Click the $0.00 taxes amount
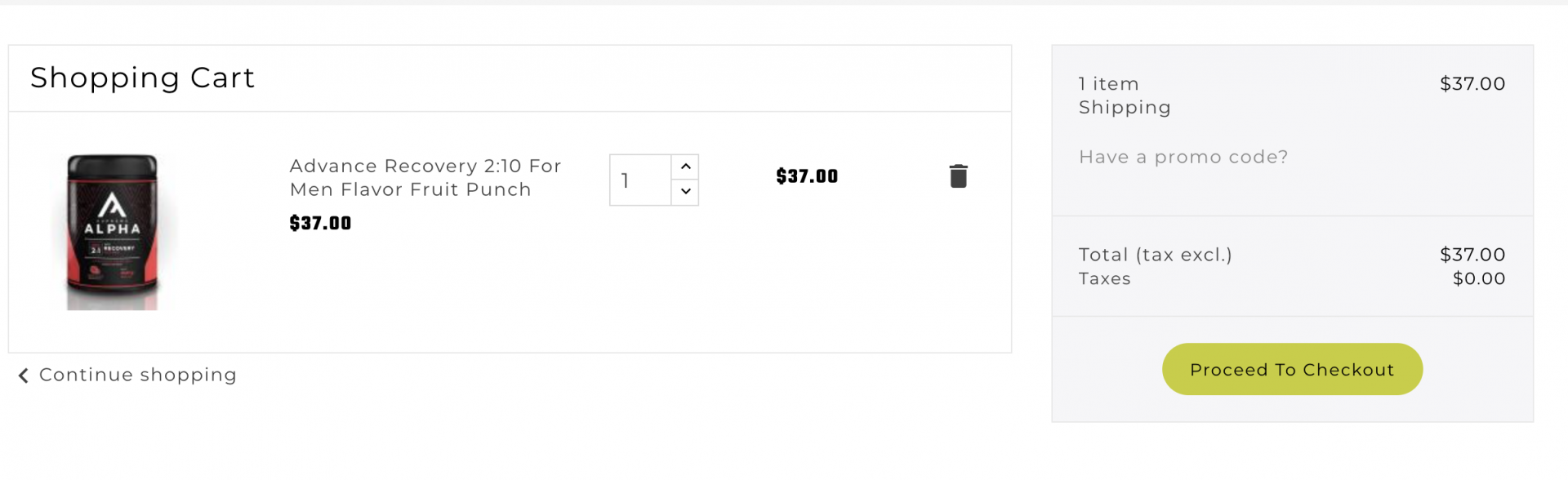The width and height of the screenshot is (1568, 480). (1478, 278)
